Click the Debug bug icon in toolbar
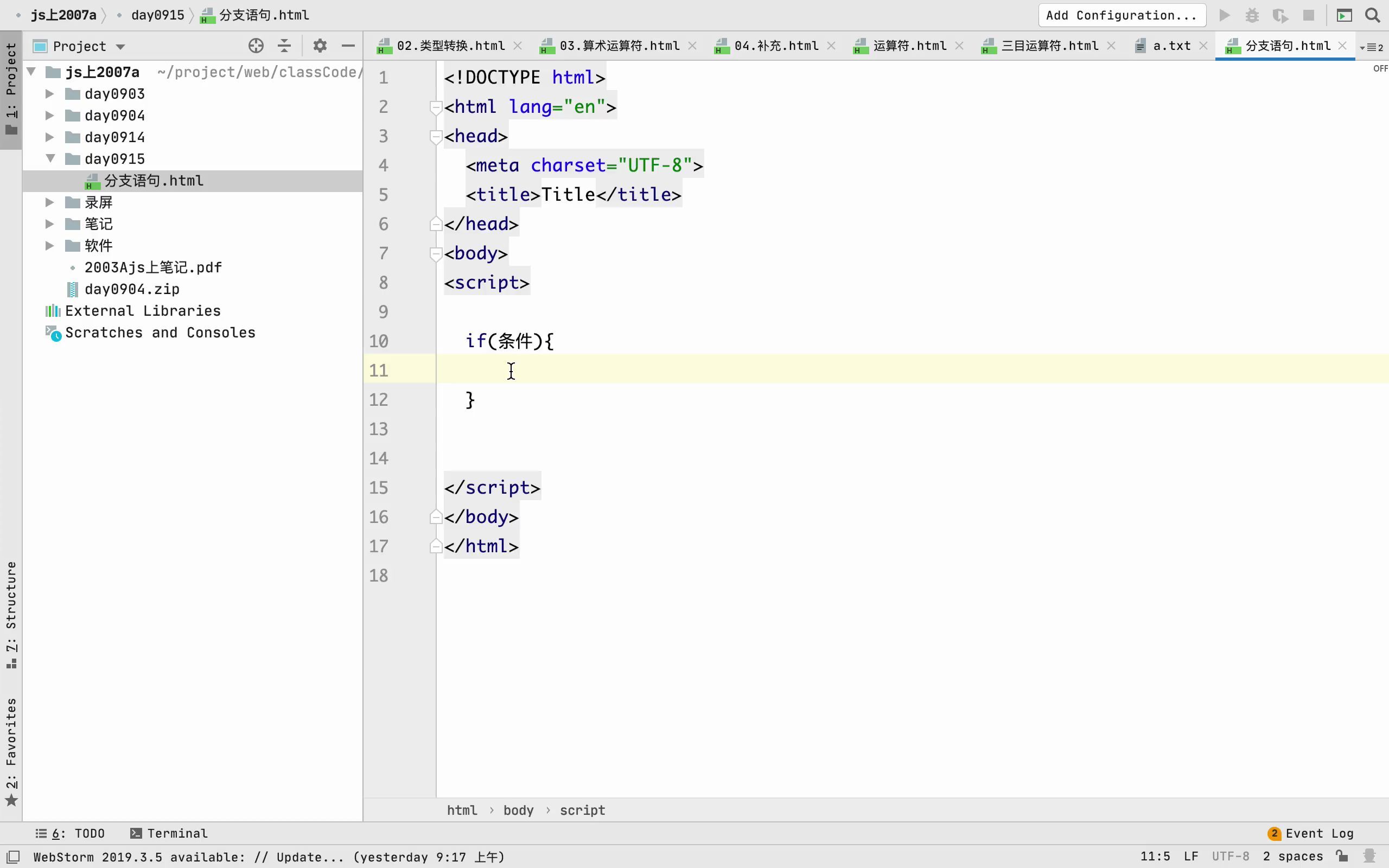 tap(1252, 16)
